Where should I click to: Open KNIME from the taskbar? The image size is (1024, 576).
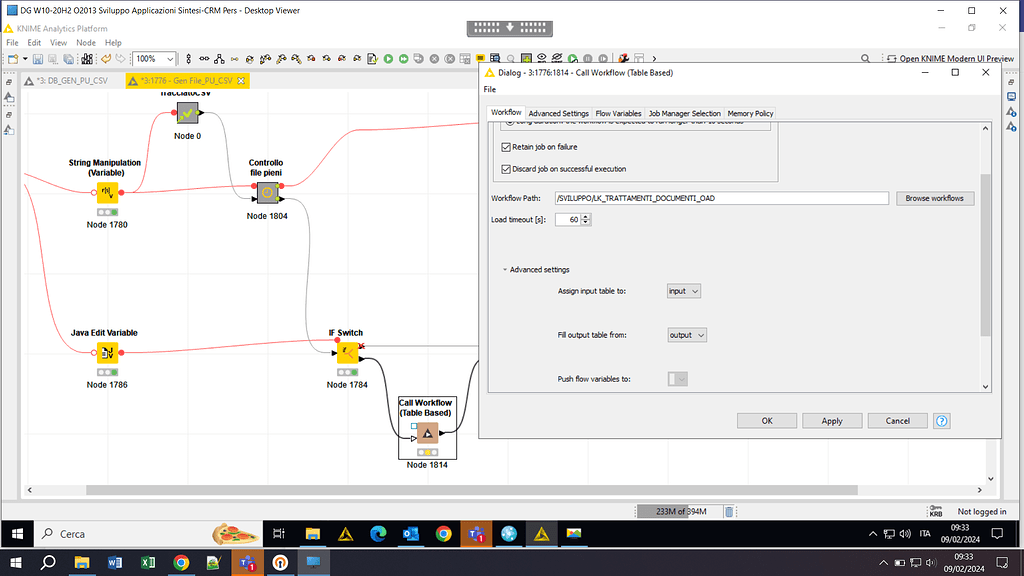[x=541, y=534]
